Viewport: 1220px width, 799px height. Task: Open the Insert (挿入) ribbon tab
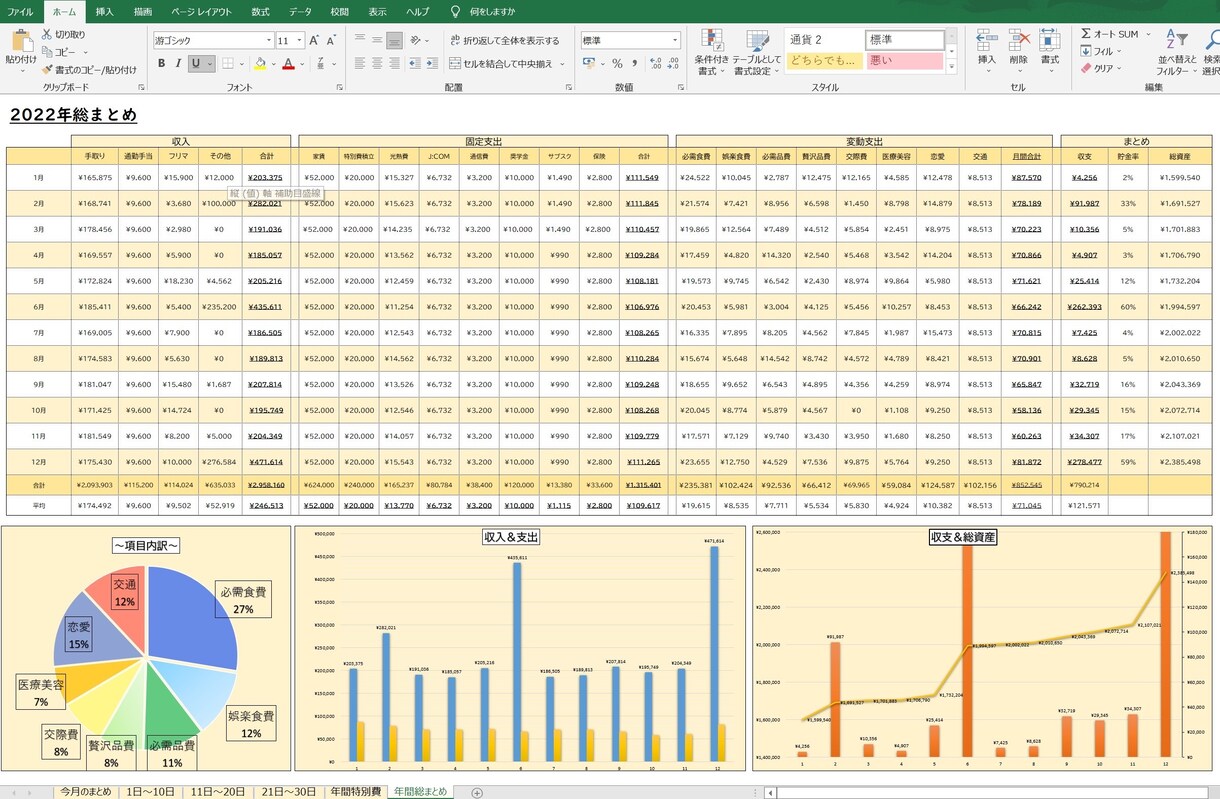104,12
